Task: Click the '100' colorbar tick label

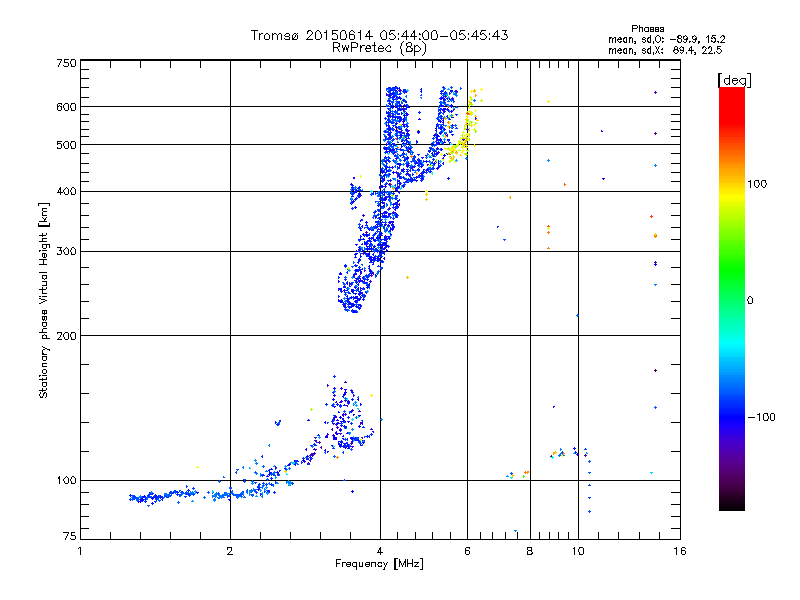Action: (757, 184)
